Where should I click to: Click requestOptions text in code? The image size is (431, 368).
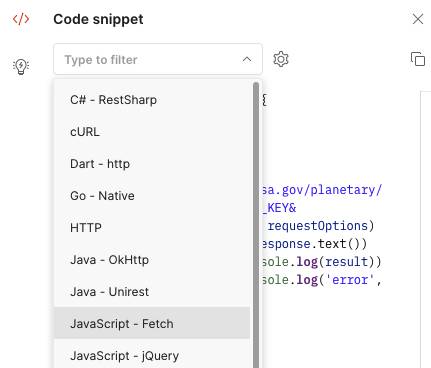(318, 226)
